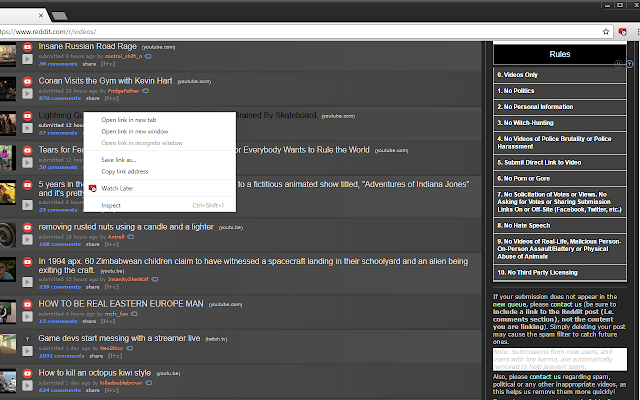Image resolution: width=640 pixels, height=400 pixels.
Task: Click user tag icon next to NeoShico
Action: [x=129, y=348]
